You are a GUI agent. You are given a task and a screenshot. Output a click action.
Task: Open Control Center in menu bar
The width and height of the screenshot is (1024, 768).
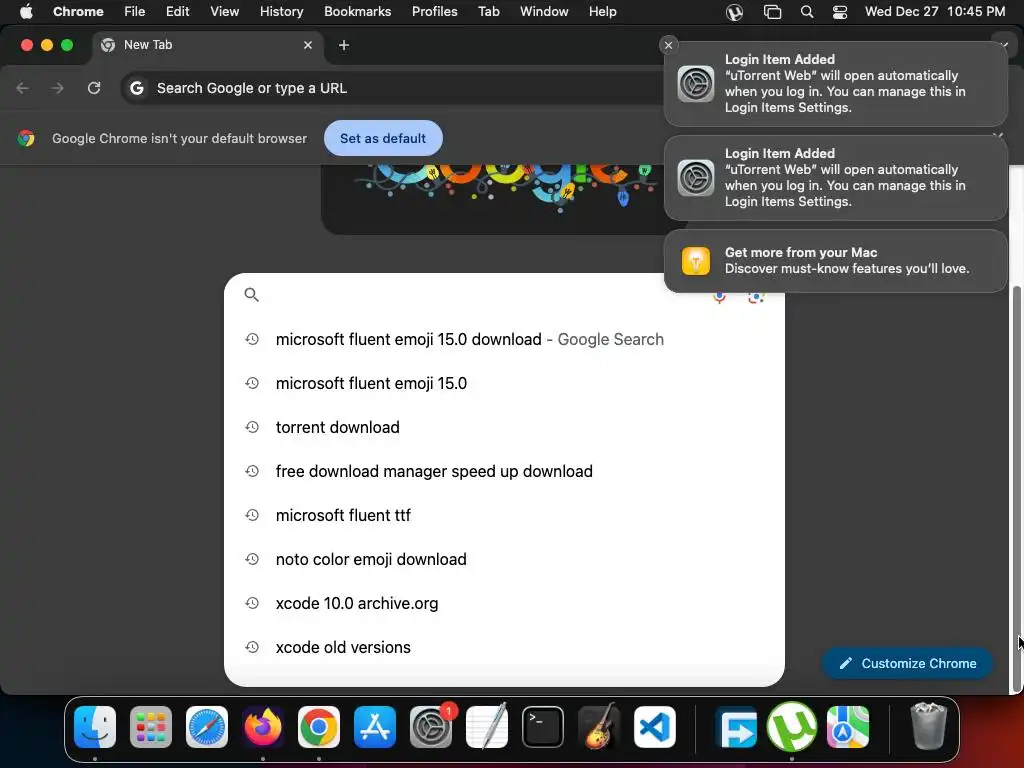pyautogui.click(x=840, y=12)
